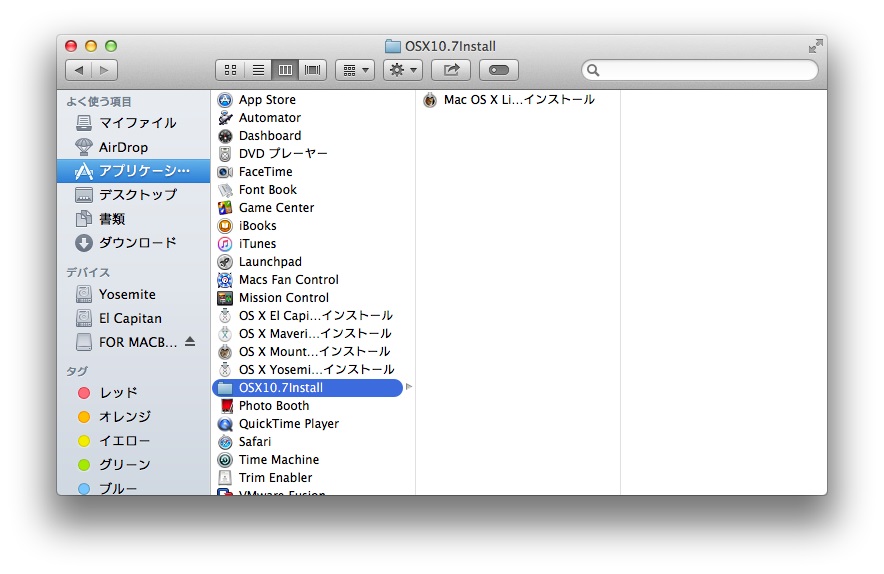Select OS X Mount... installer
Image resolution: width=884 pixels, height=574 pixels.
coord(314,352)
